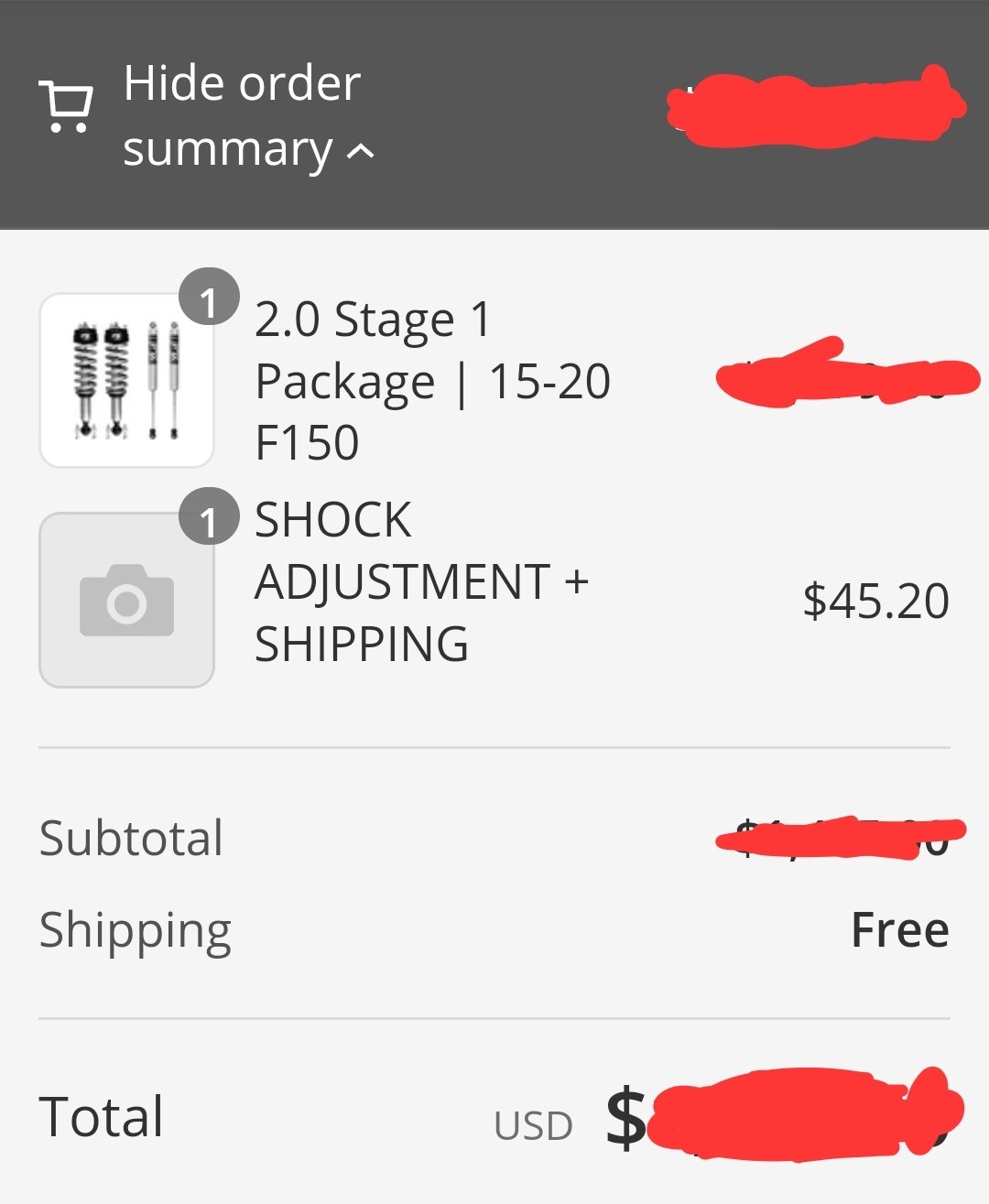
Task: Click the $45.20 price
Action: pos(875,601)
